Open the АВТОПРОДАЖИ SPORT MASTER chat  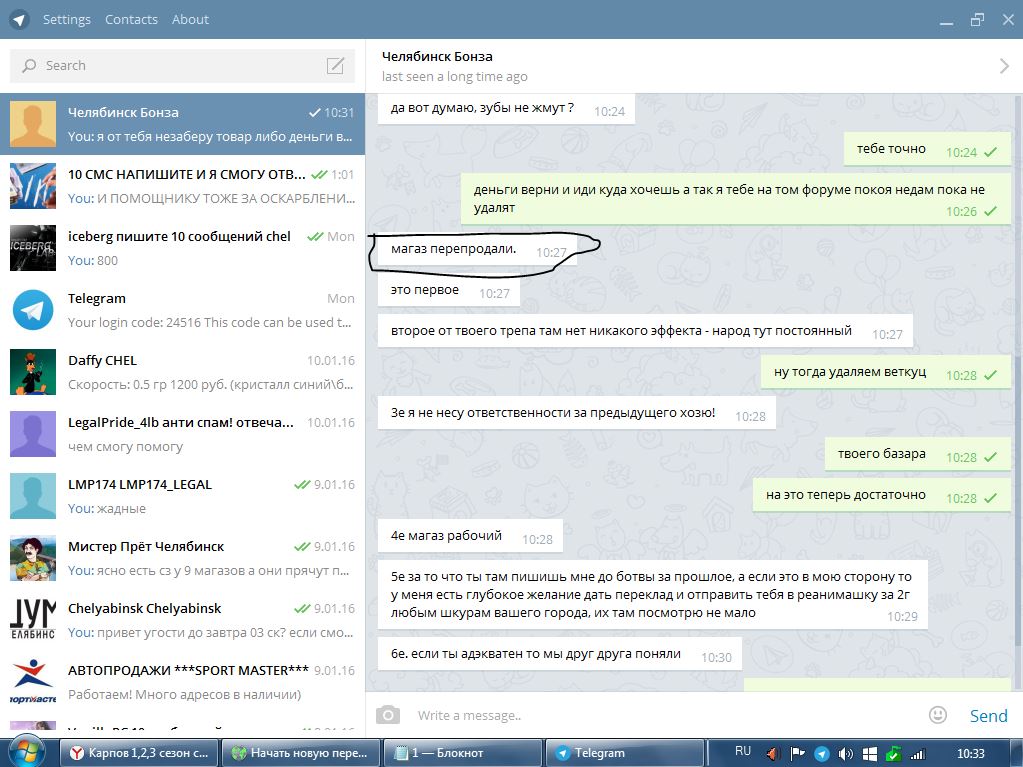click(x=182, y=682)
